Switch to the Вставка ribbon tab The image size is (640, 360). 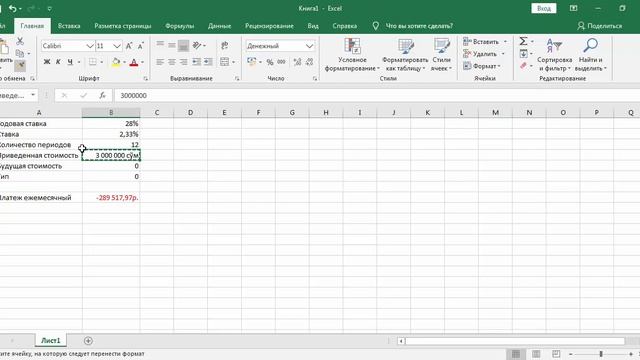point(69,26)
